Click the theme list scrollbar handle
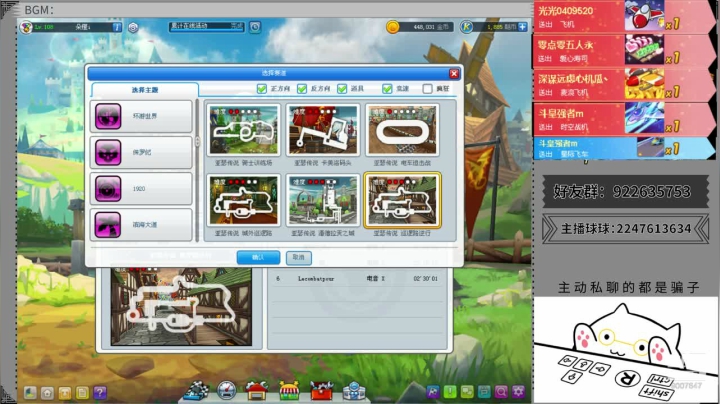This screenshot has width=720, height=404. (197, 141)
